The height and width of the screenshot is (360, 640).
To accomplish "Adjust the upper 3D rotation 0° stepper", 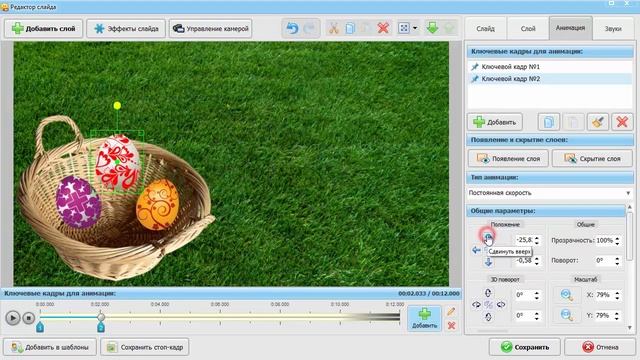I will (537, 295).
